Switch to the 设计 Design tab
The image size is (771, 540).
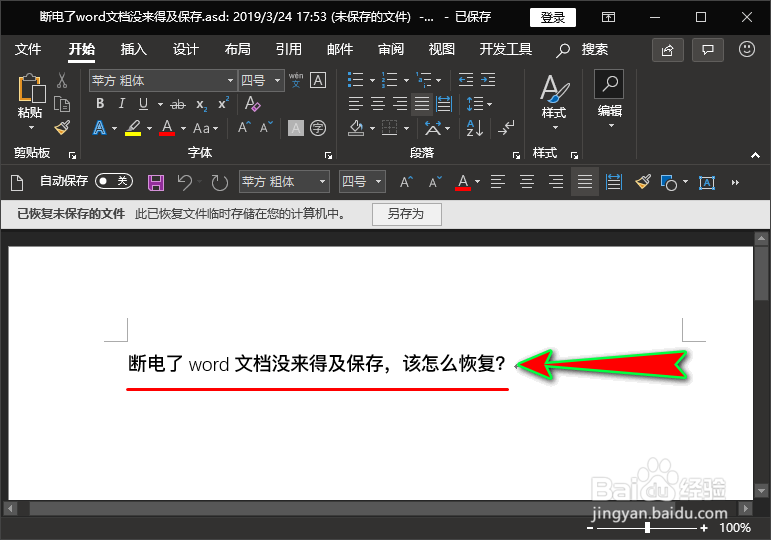click(x=185, y=49)
